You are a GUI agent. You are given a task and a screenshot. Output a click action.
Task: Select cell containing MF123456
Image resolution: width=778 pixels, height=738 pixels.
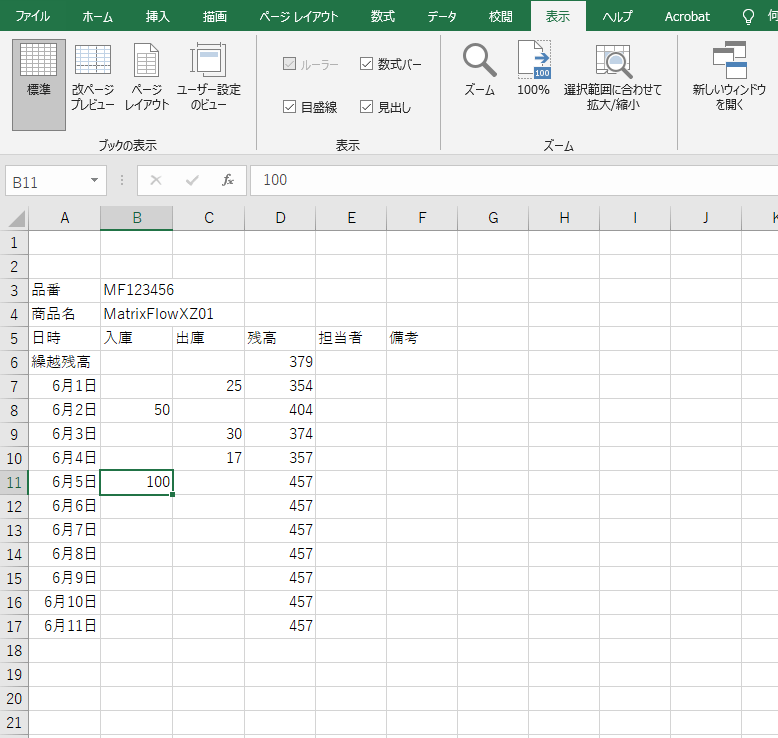coord(136,290)
